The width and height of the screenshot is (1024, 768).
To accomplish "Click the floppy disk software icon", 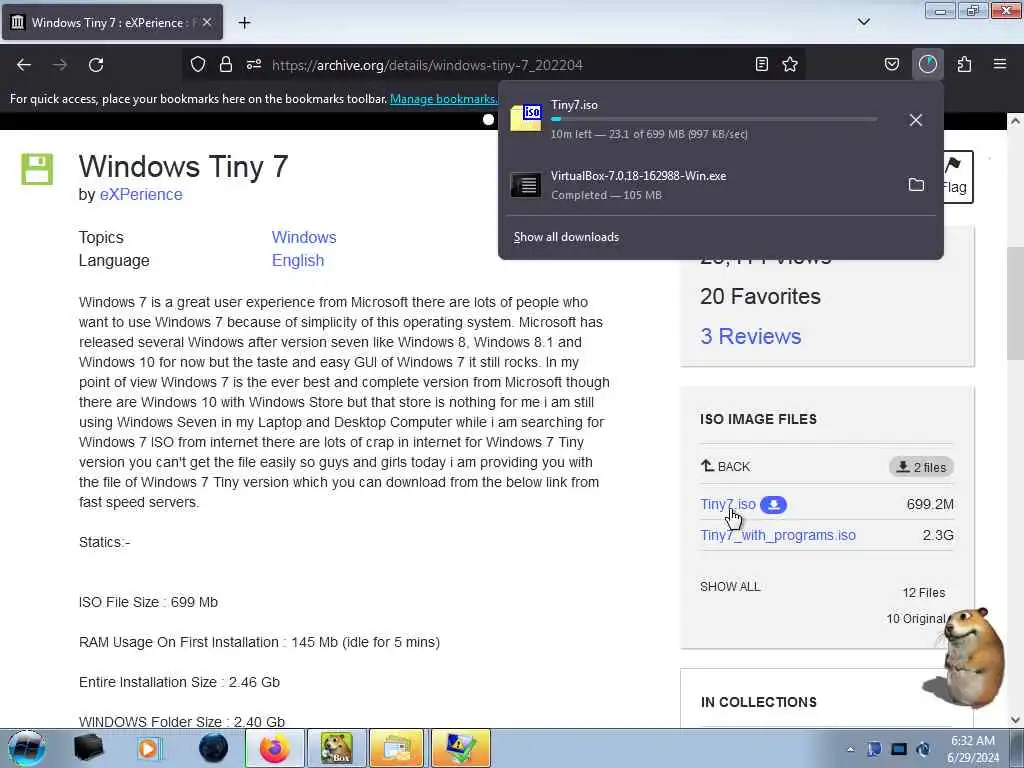I will (x=37, y=169).
